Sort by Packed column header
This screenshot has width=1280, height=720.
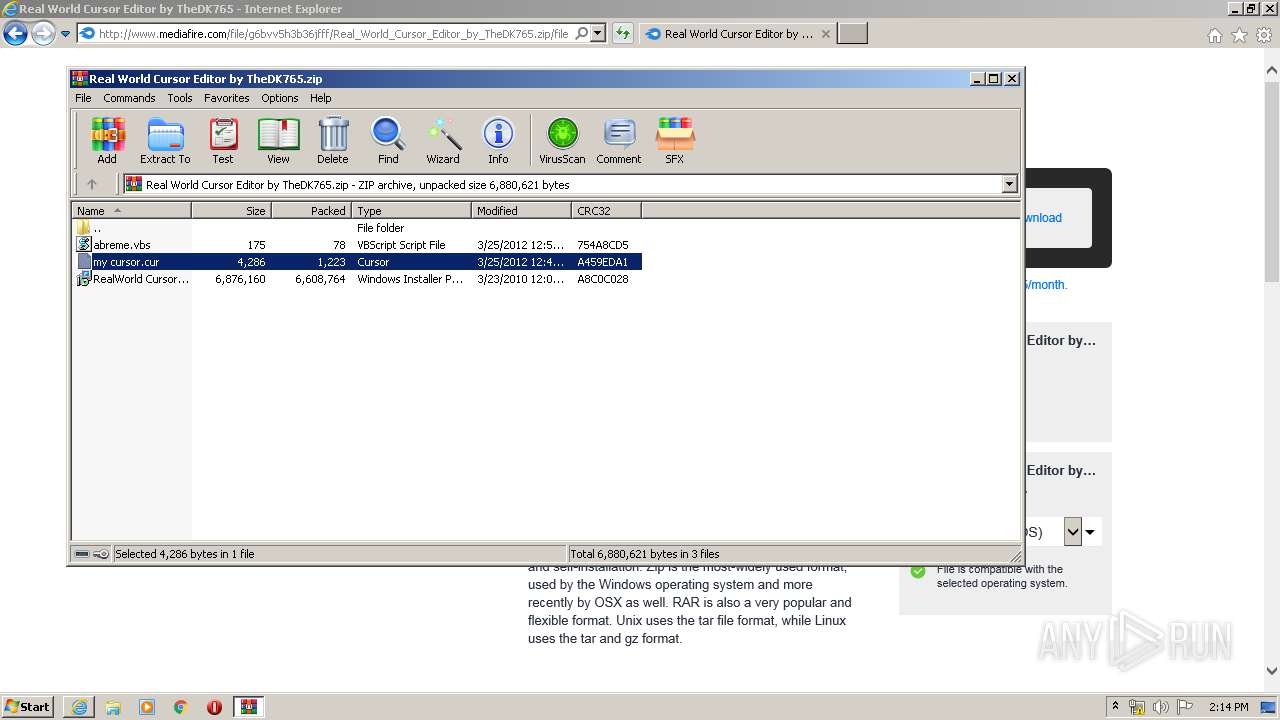coord(311,210)
